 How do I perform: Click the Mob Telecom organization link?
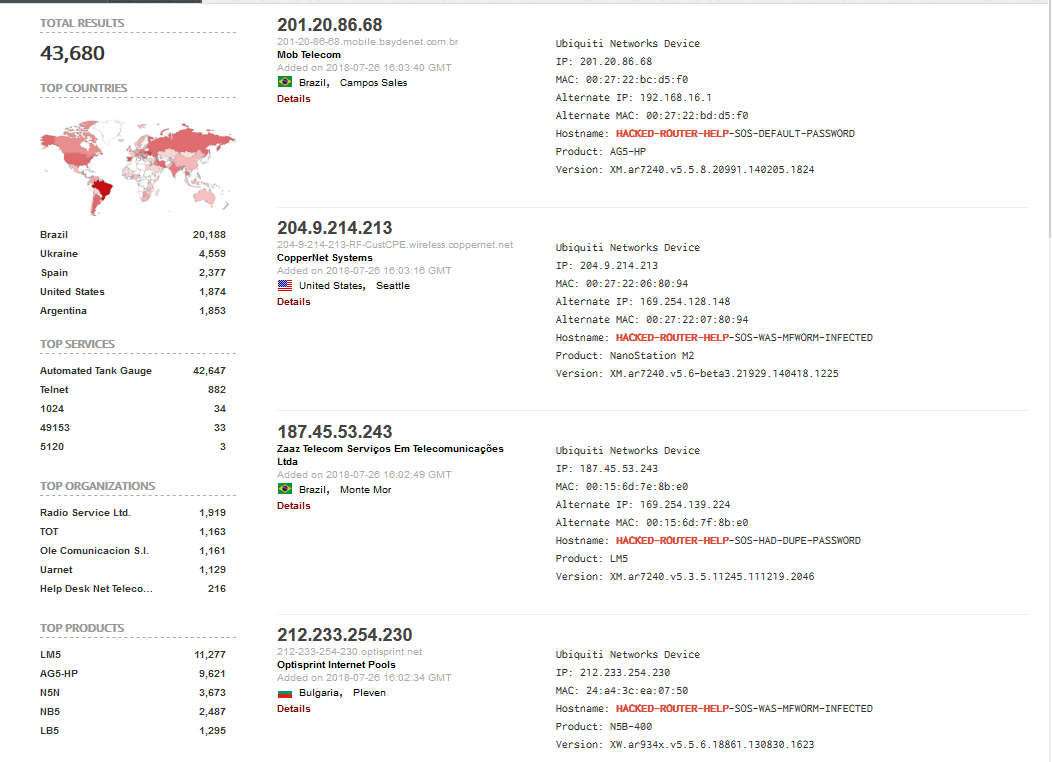coord(309,55)
